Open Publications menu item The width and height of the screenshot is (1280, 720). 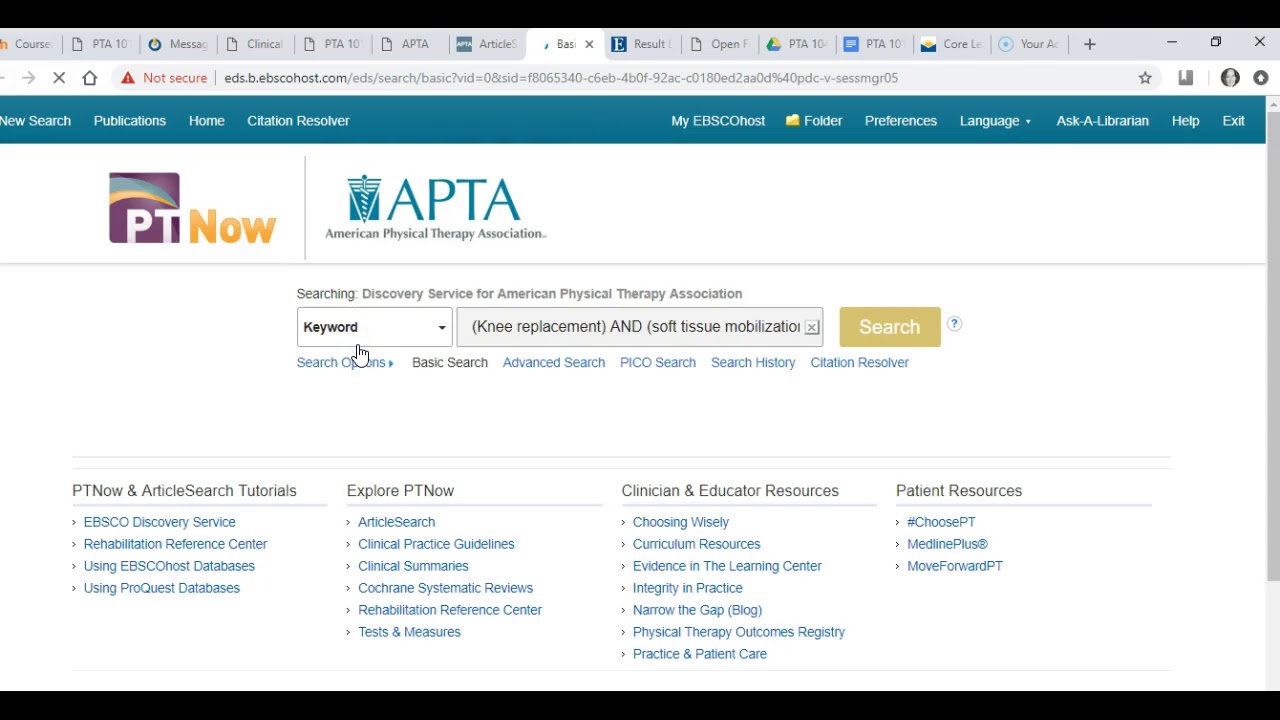(130, 121)
